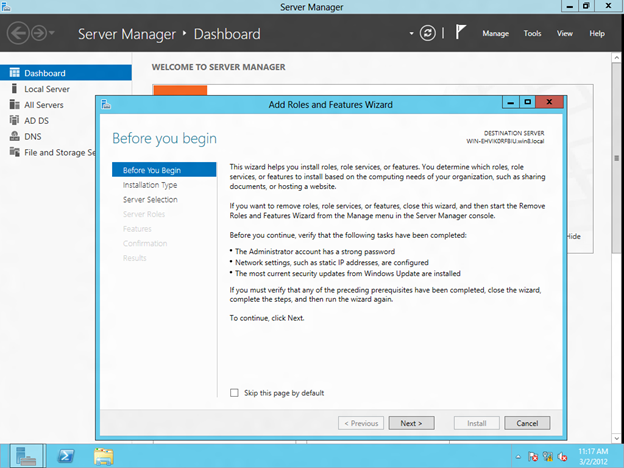This screenshot has width=624, height=468.
Task: Open the dropdown arrow beside the refresh icon
Action: [x=413, y=33]
